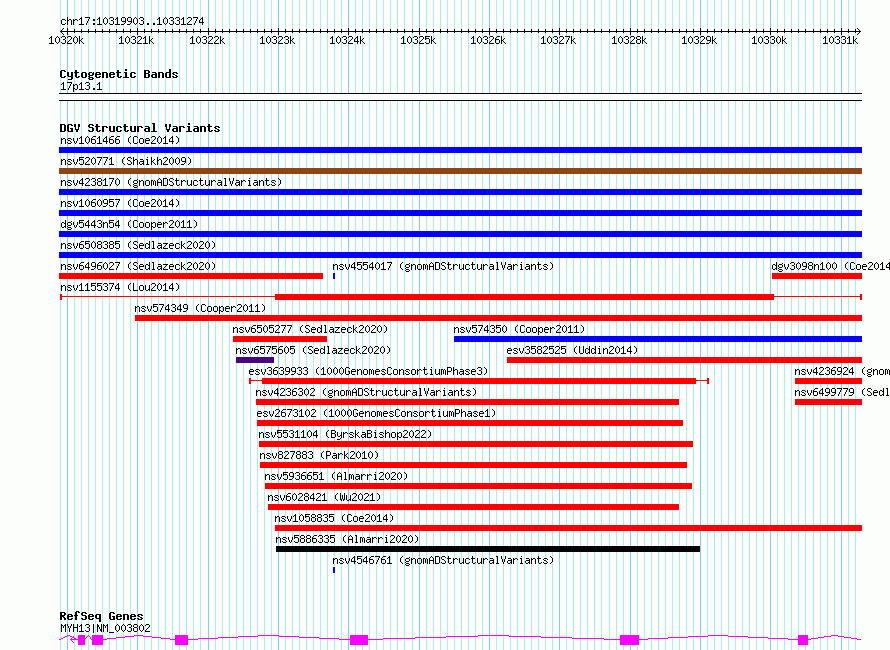The width and height of the screenshot is (890, 650).
Task: Select the purple nsv6575605 bar
Action: [x=255, y=360]
